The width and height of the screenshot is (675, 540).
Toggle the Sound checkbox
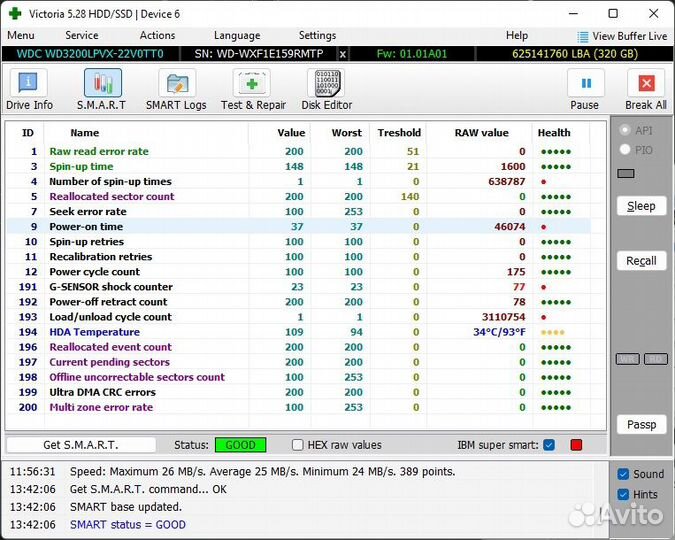[623, 474]
